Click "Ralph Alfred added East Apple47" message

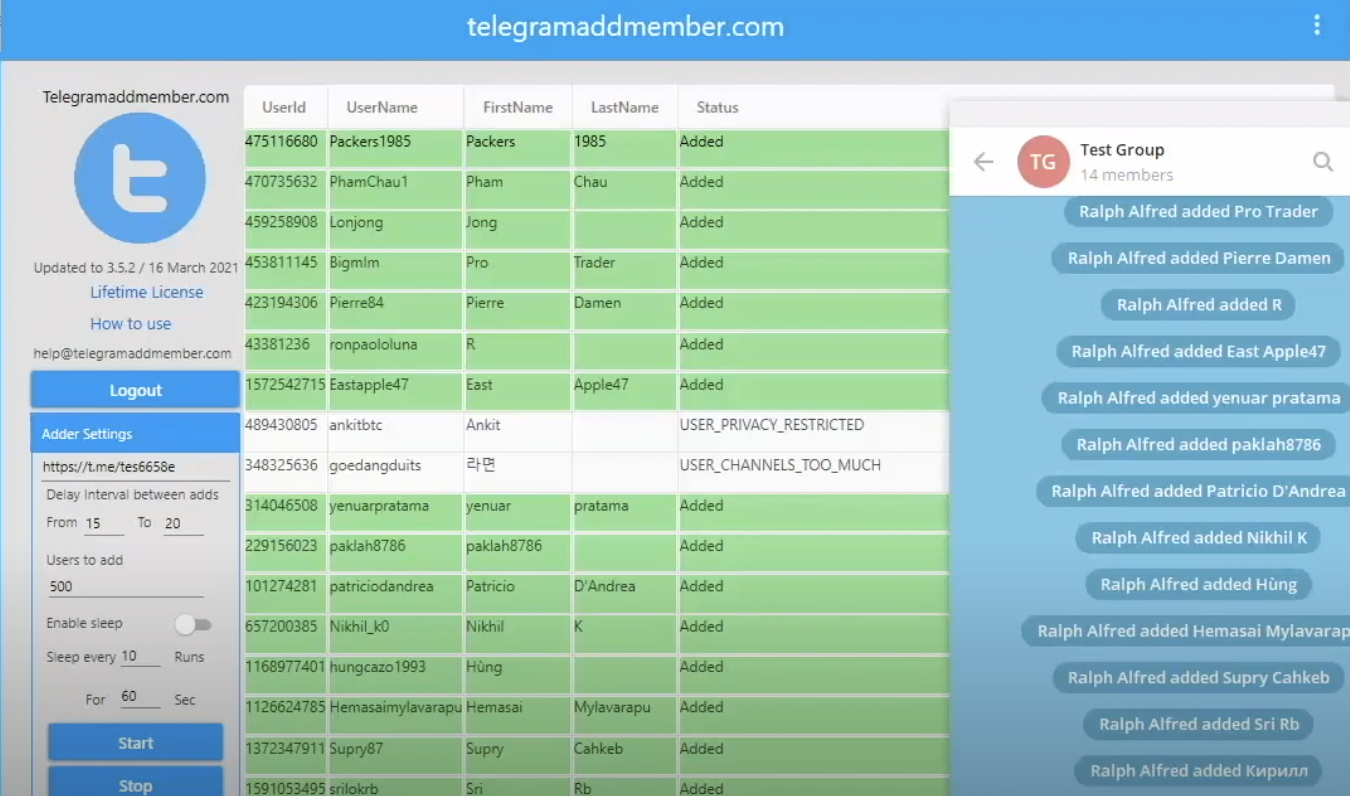point(1198,352)
